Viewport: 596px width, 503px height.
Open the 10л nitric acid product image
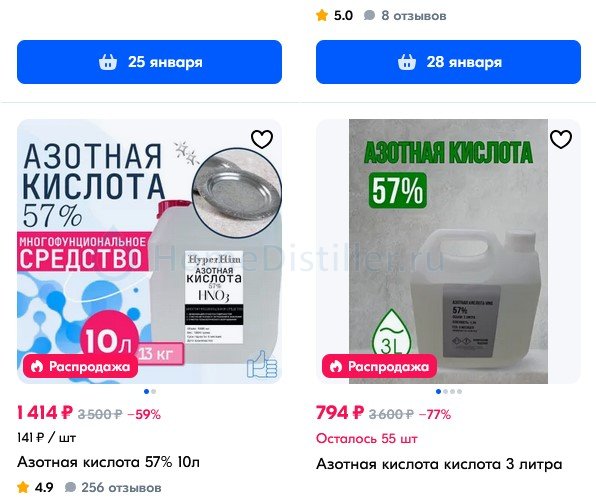149,251
